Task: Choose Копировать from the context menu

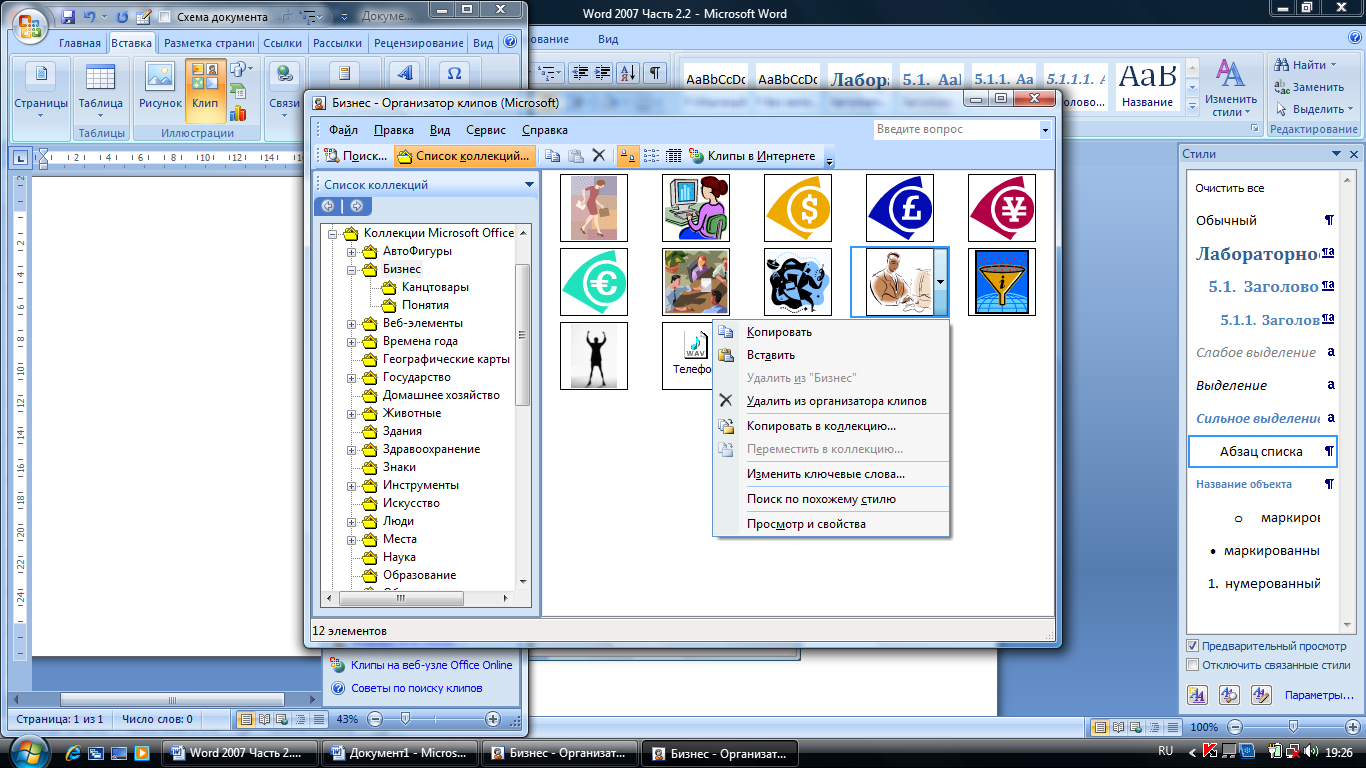Action: coord(831,332)
